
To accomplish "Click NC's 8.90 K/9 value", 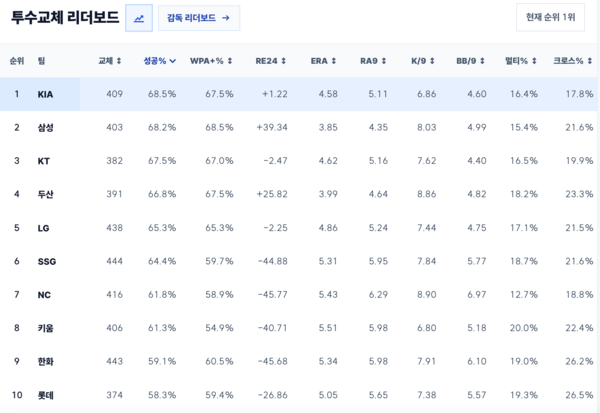I will [426, 295].
